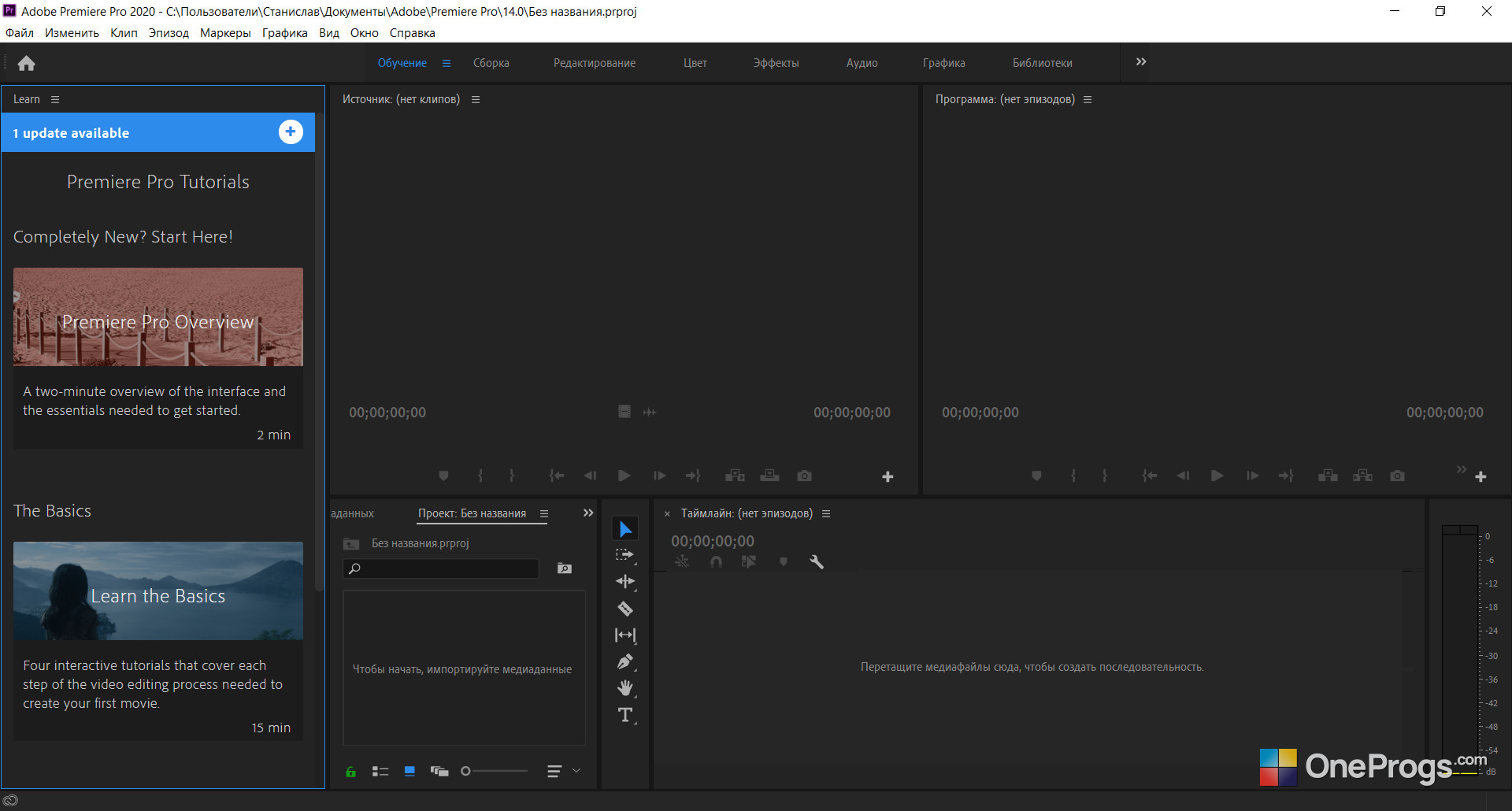Switch to the Hand tool
Viewport: 1512px width, 811px height.
point(625,688)
